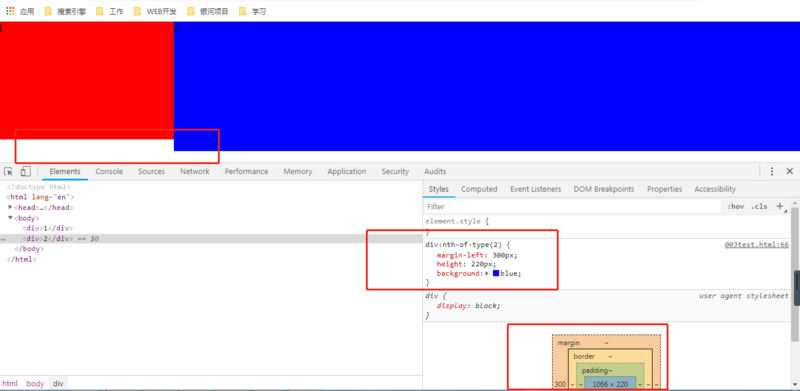Switch to the Console tab
Viewport: 800px width, 391px height.
point(109,172)
